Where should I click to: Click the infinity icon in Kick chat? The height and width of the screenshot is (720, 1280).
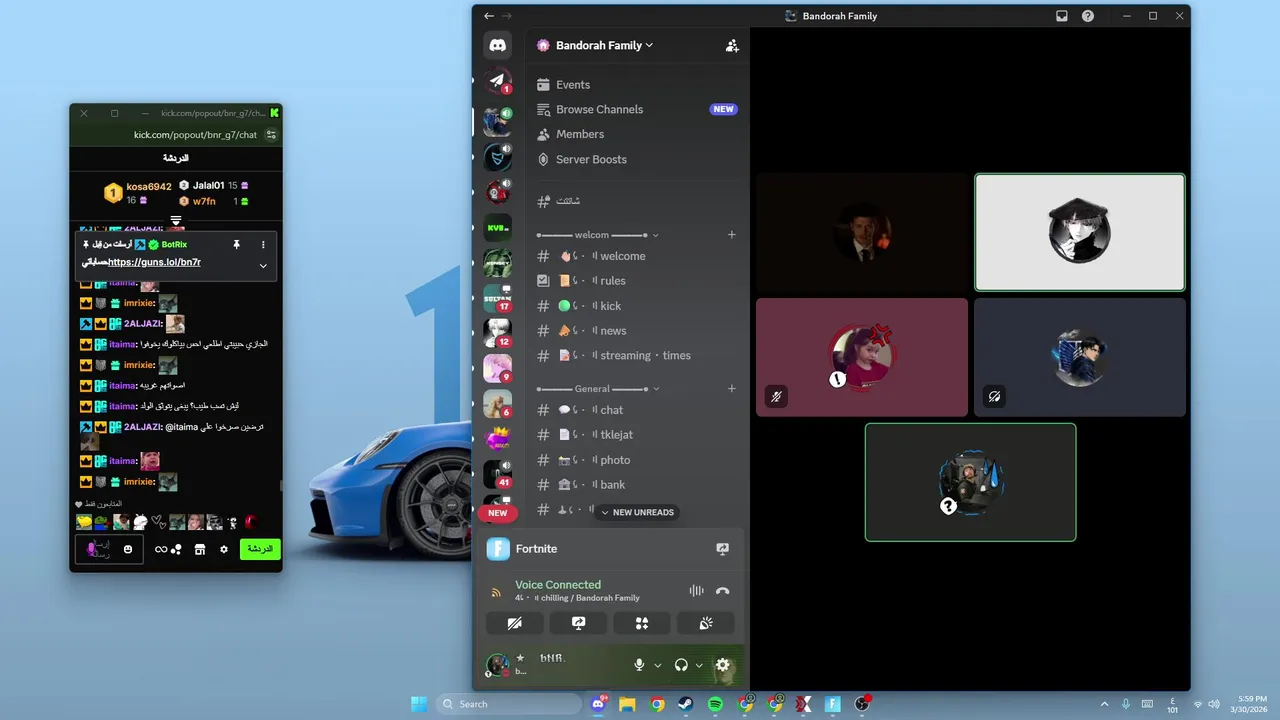(x=161, y=550)
